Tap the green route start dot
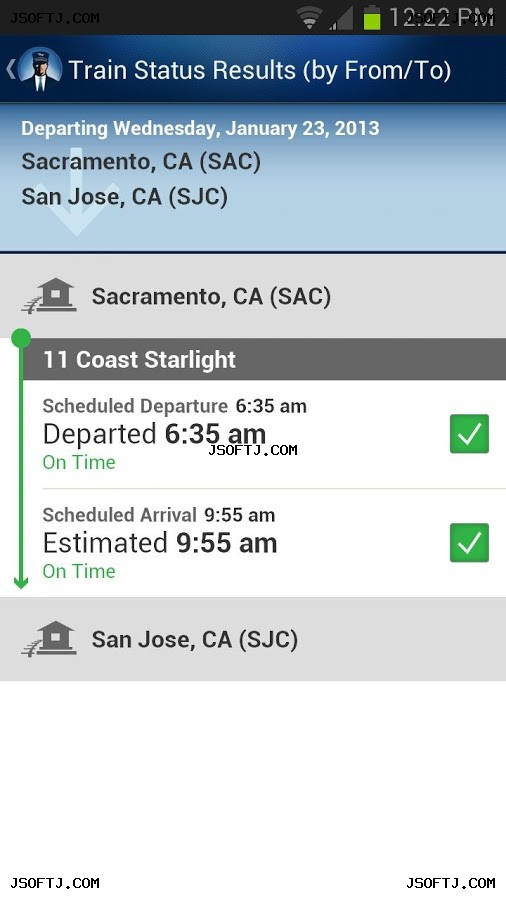 pyautogui.click(x=21, y=338)
